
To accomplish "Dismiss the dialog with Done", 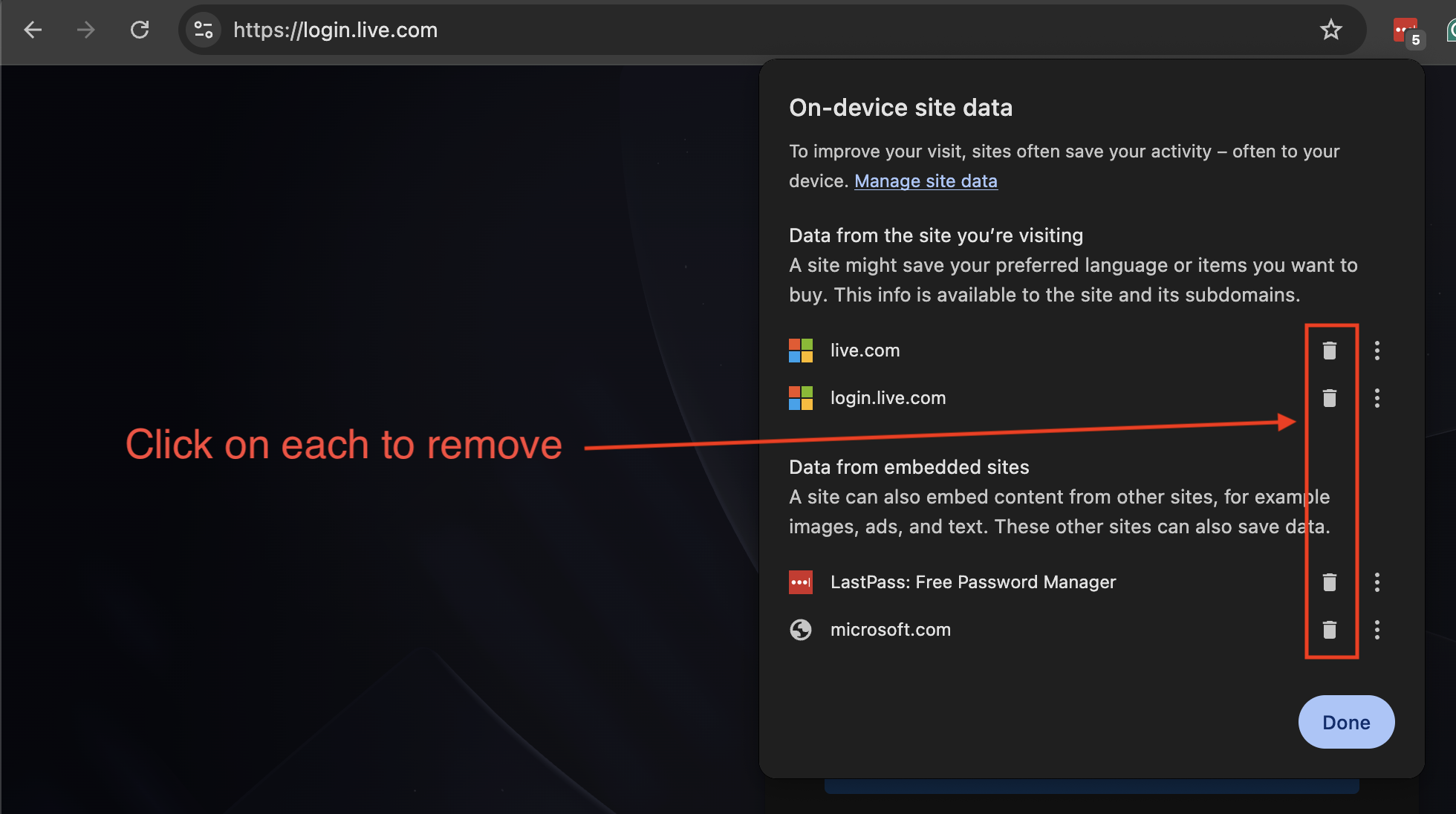I will coord(1346,721).
